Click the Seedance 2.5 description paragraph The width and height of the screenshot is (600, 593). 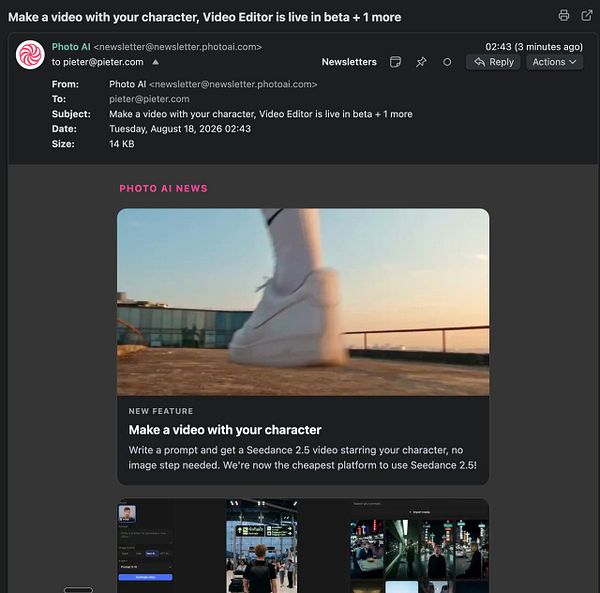coord(302,458)
